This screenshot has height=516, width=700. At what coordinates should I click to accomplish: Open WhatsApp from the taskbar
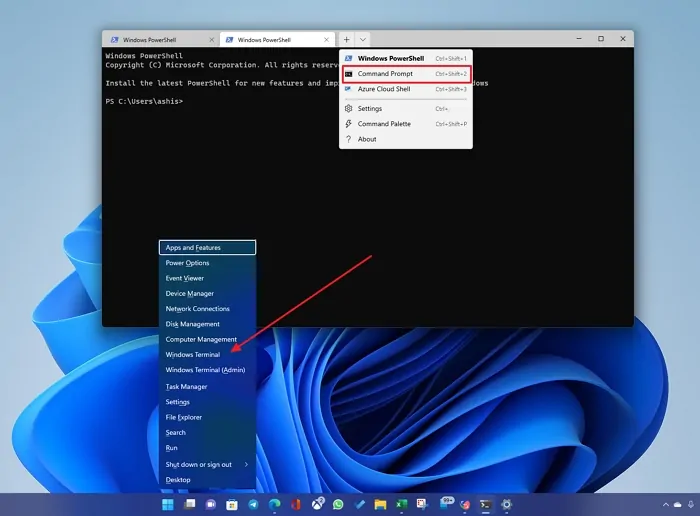pyautogui.click(x=338, y=504)
